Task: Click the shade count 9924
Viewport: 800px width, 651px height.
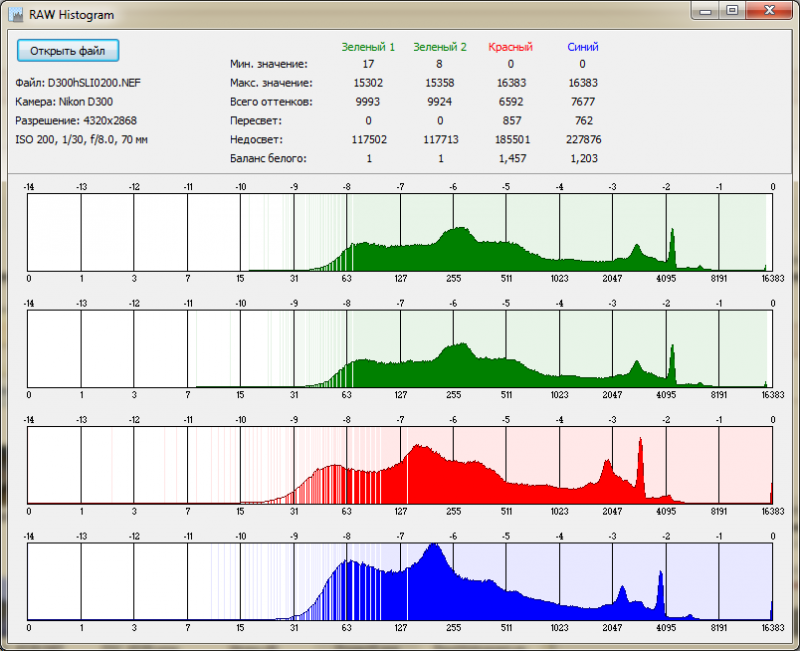Action: coord(440,102)
